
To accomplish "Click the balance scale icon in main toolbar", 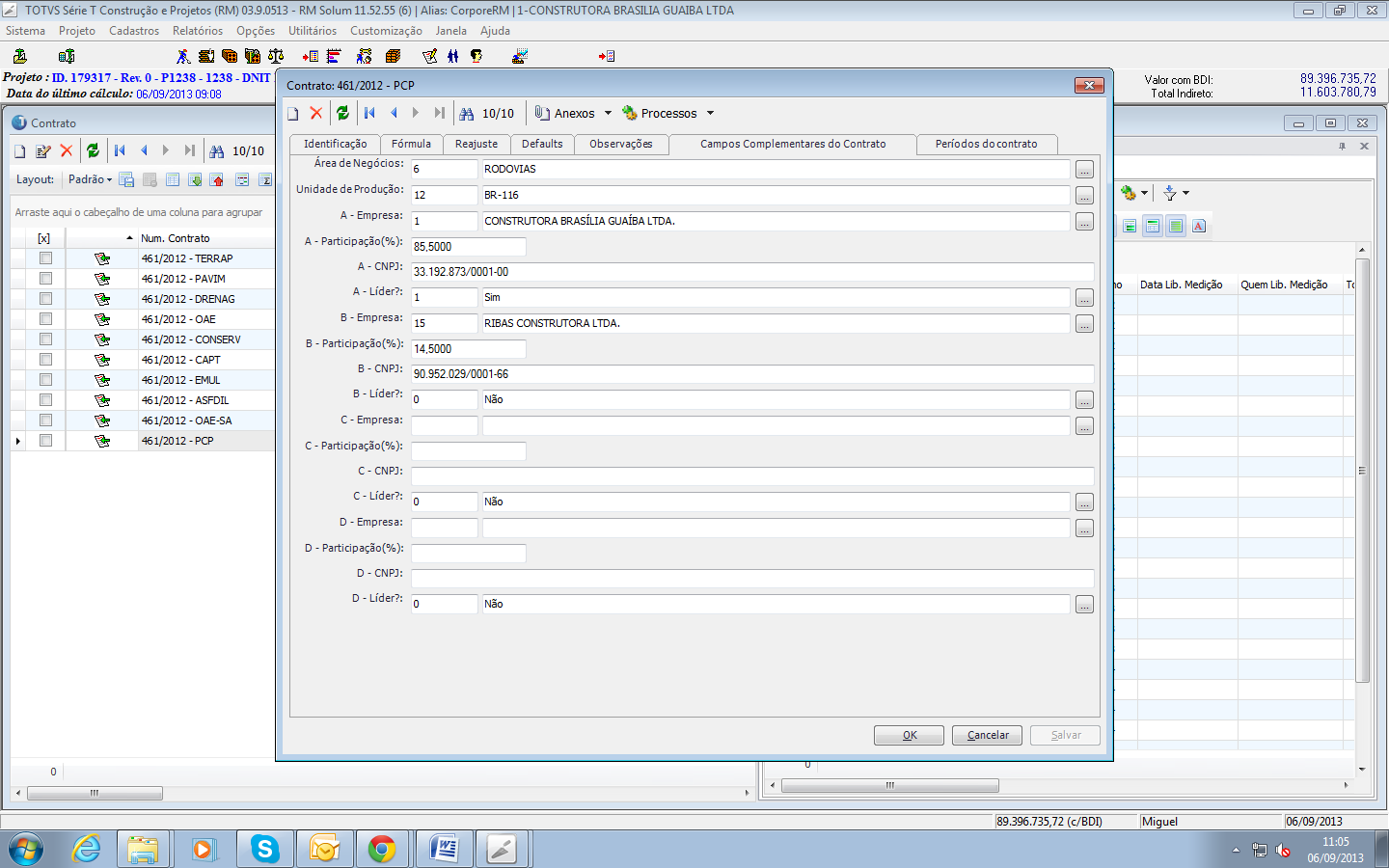I will (276, 56).
